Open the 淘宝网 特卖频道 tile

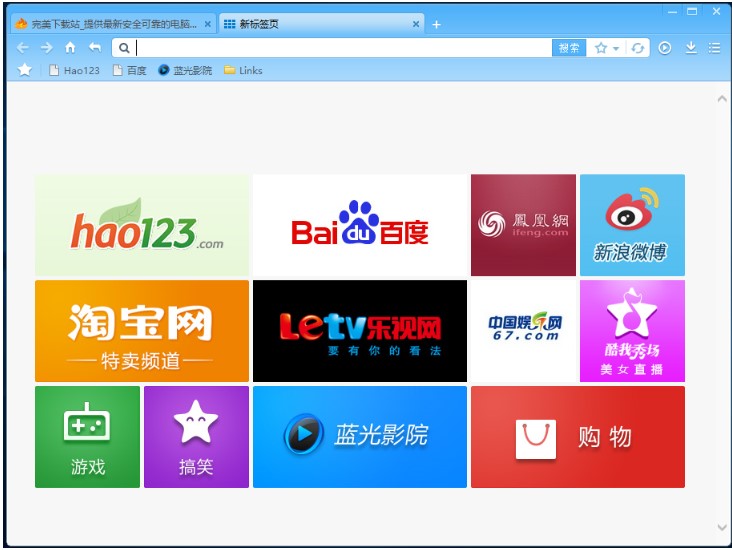[142, 331]
